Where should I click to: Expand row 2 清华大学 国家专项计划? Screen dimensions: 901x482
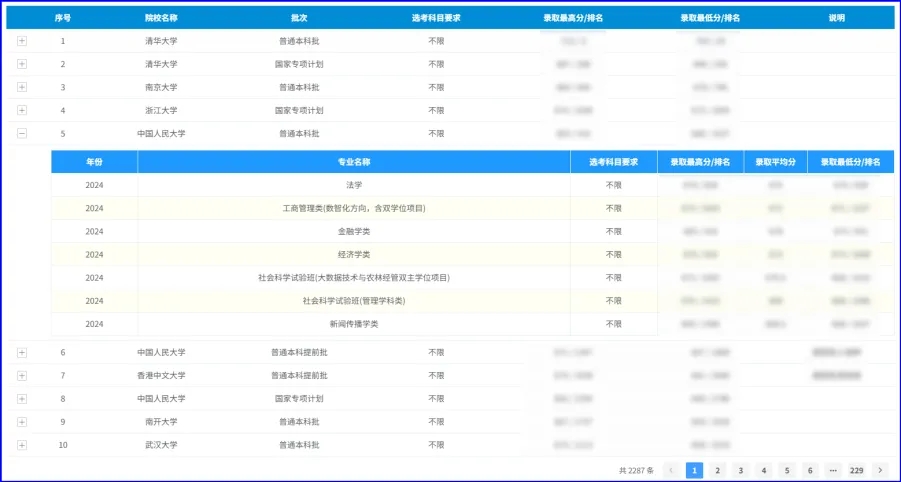click(22, 64)
